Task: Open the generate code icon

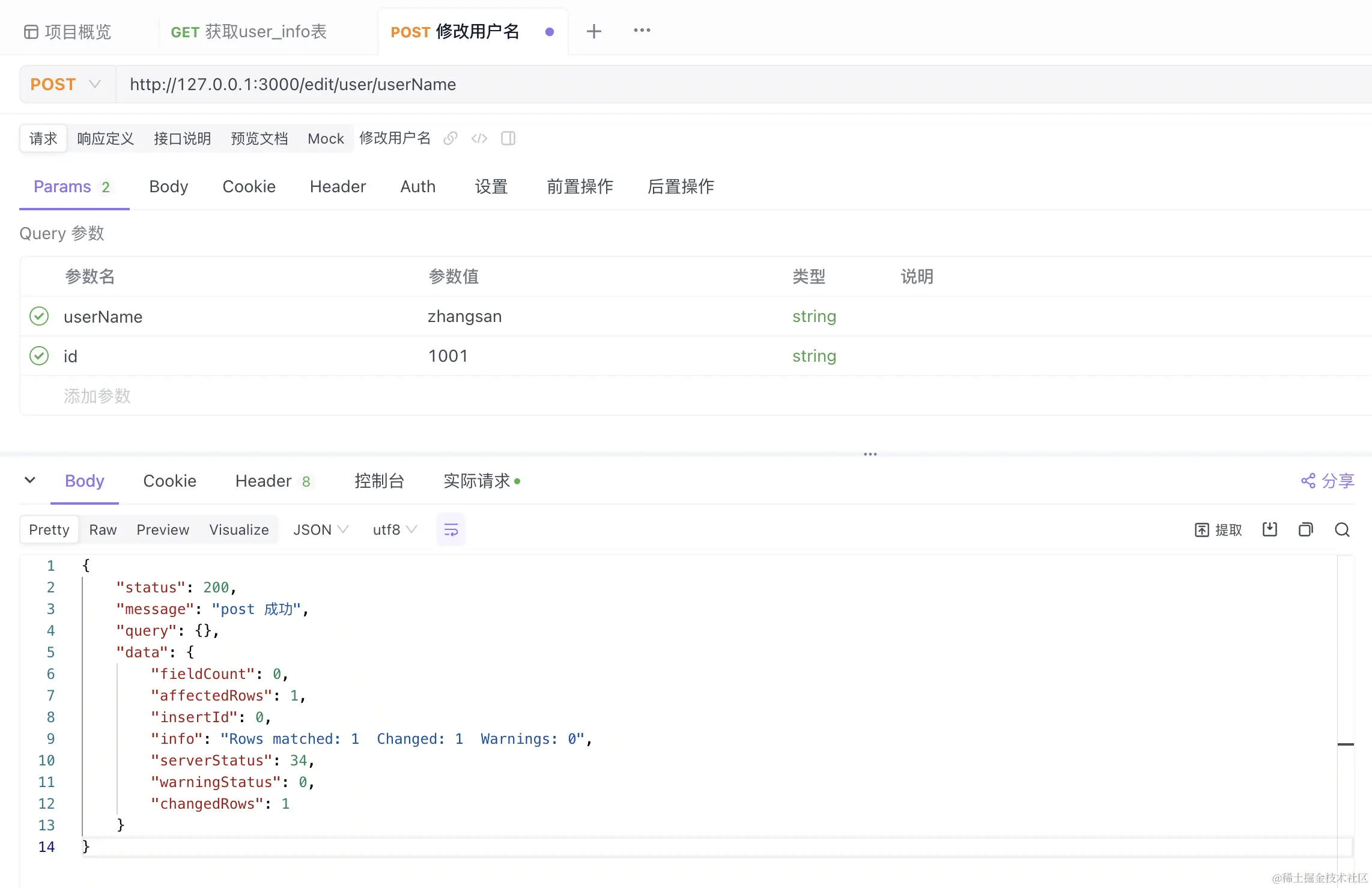Action: point(479,139)
